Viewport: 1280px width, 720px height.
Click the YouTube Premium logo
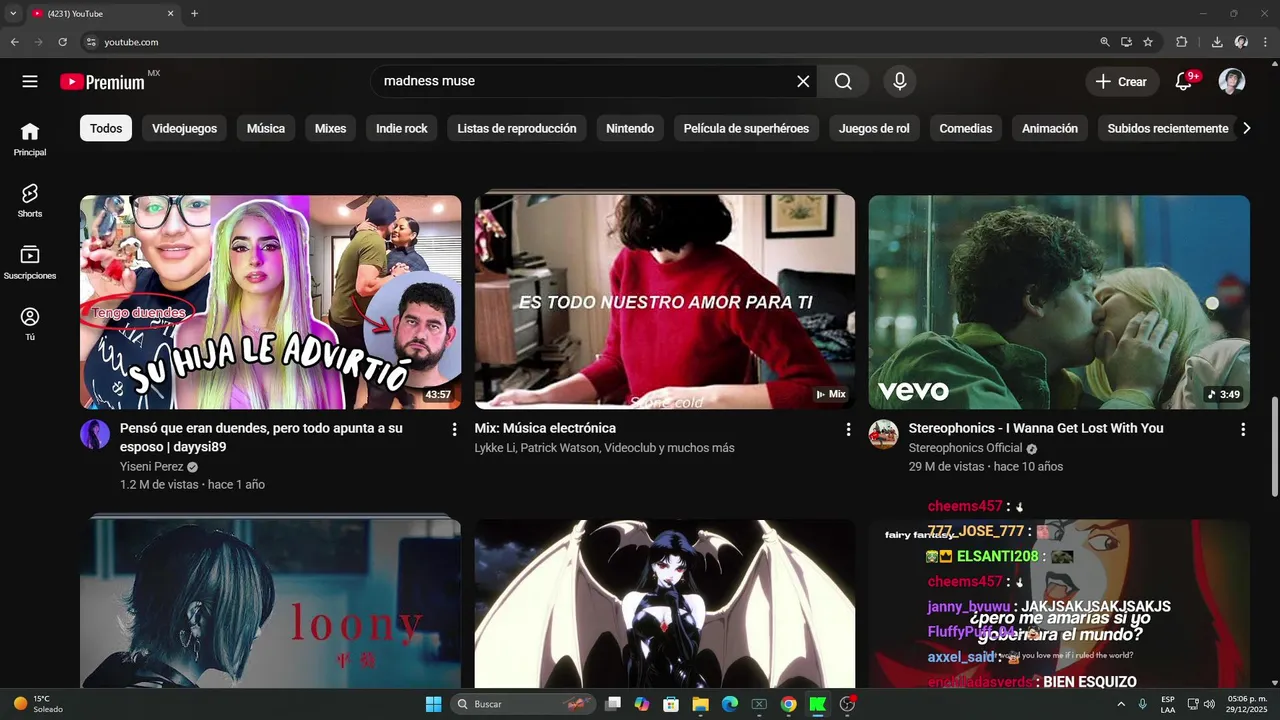(103, 82)
